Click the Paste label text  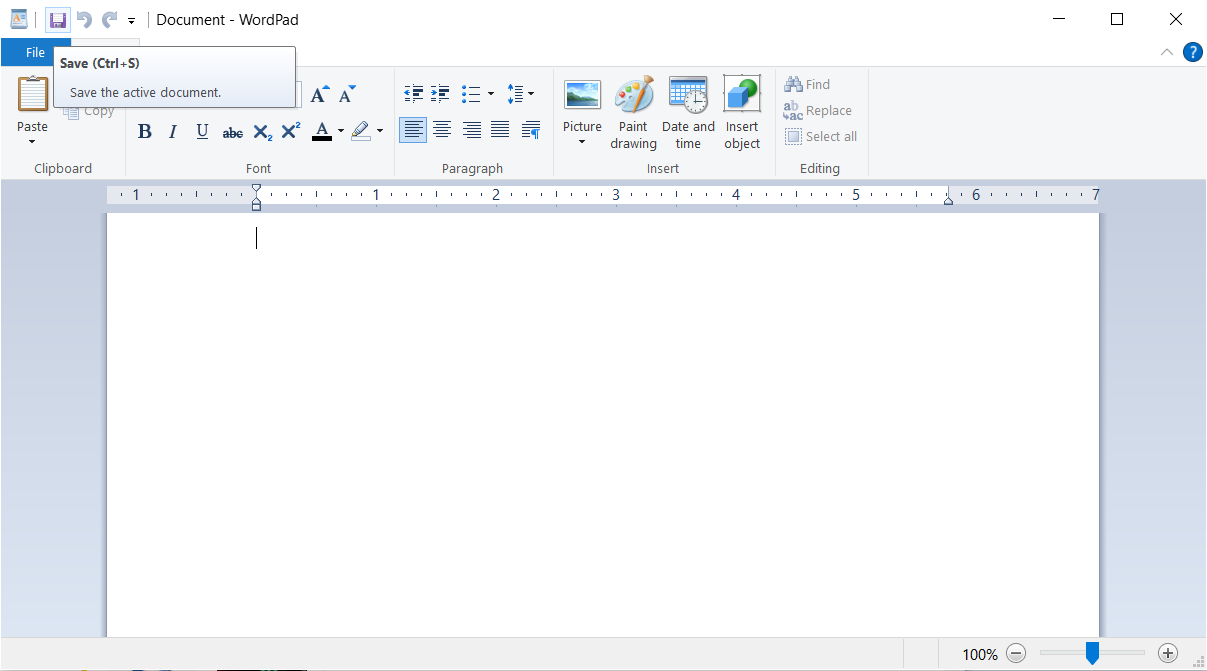(32, 127)
